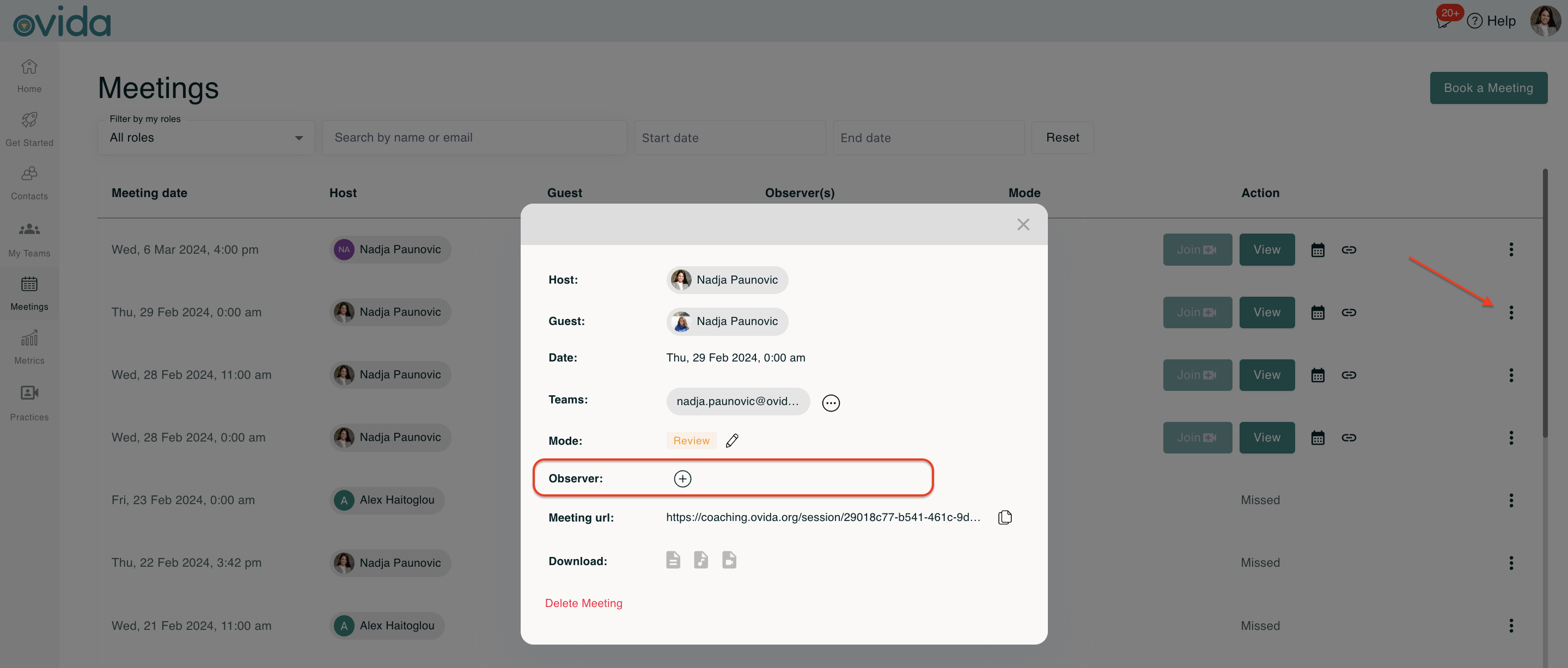The image size is (1568, 668).
Task: Copy link icon for 28 Feb 11:00 am meeting
Action: [1349, 375]
